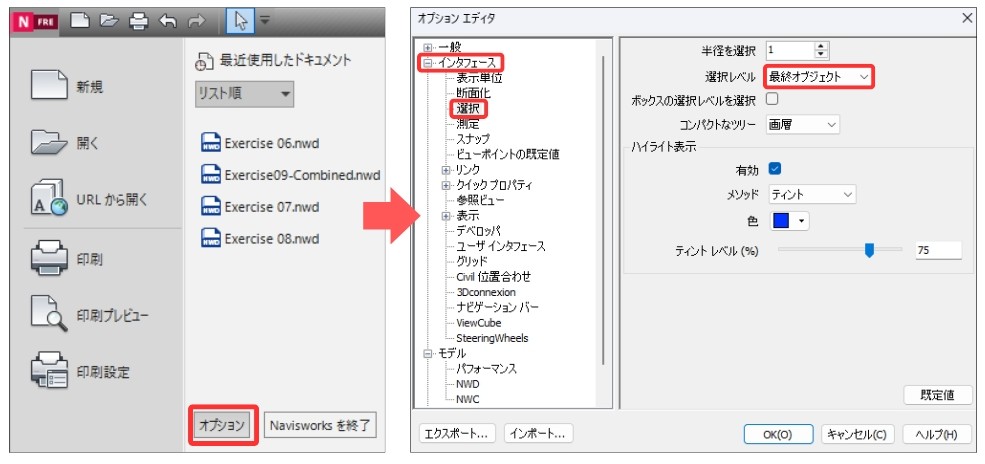Open the メソッド ティント dropdown
985x464 pixels.
click(812, 195)
